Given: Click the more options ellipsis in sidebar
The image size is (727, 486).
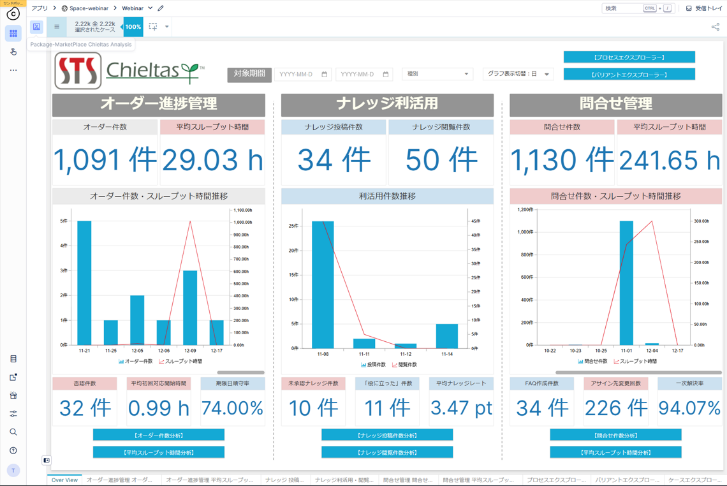Looking at the screenshot, I should (x=13, y=70).
